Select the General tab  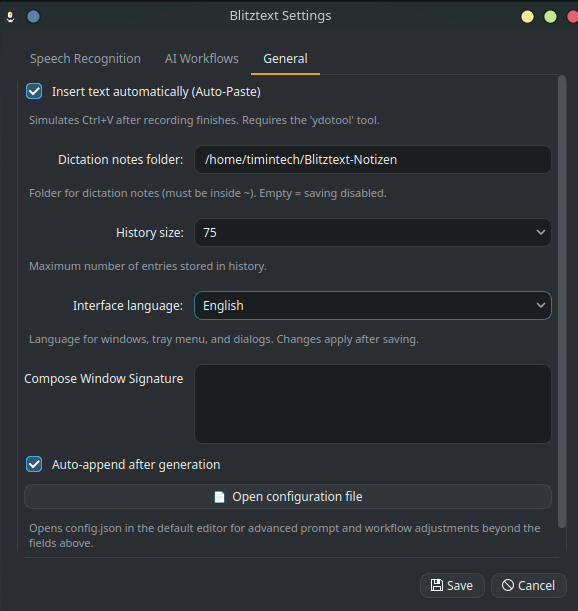tap(285, 59)
